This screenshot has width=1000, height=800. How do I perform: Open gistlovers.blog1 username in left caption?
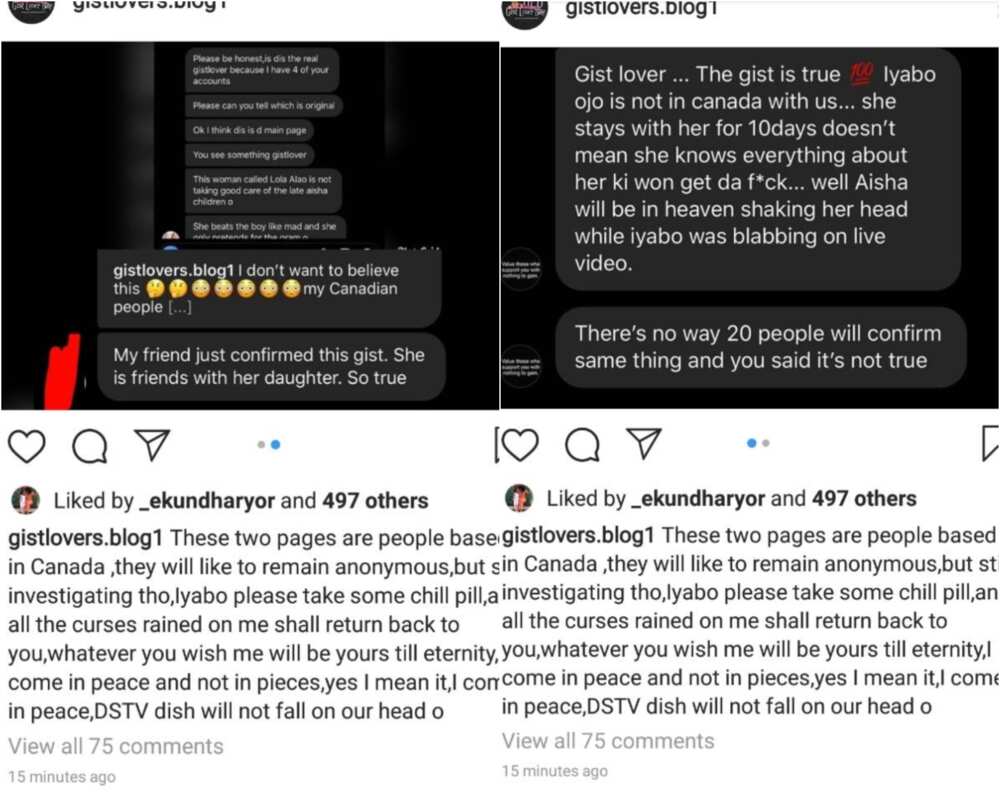[x=85, y=538]
